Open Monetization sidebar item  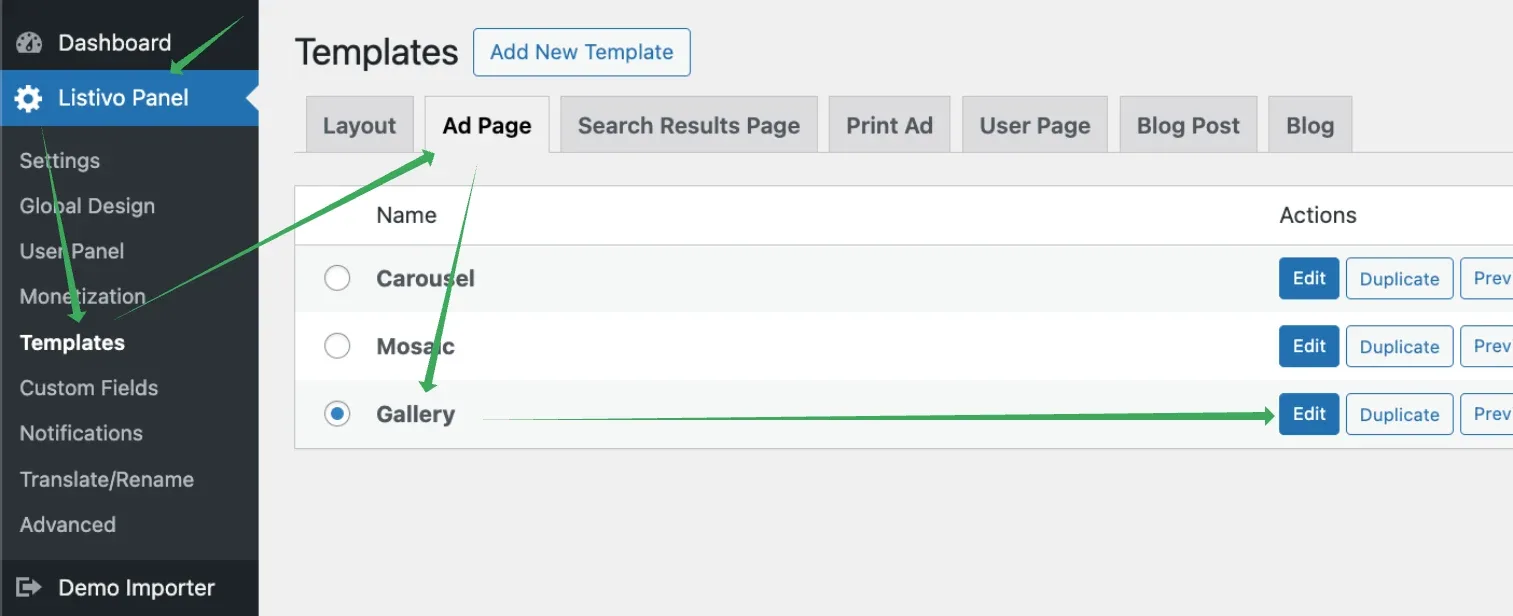coord(83,297)
